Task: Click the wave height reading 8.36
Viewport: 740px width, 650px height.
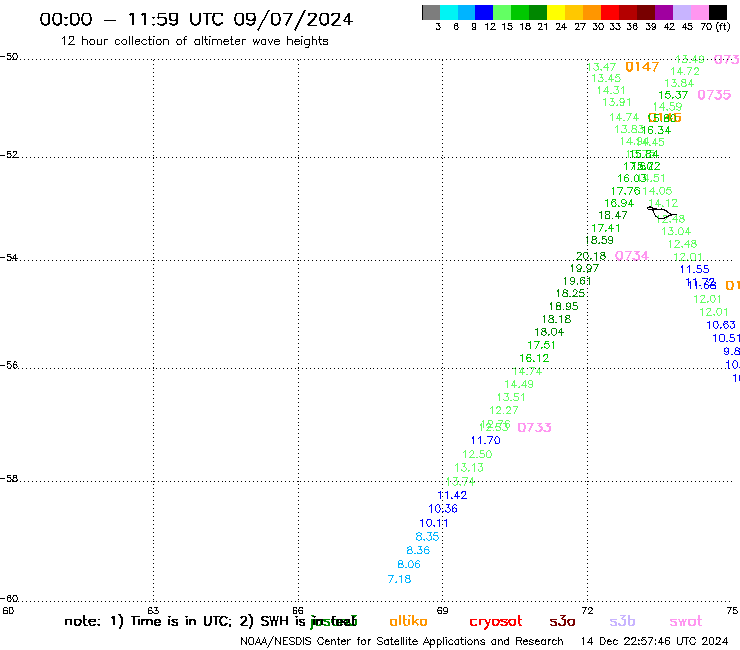Action: click(418, 550)
